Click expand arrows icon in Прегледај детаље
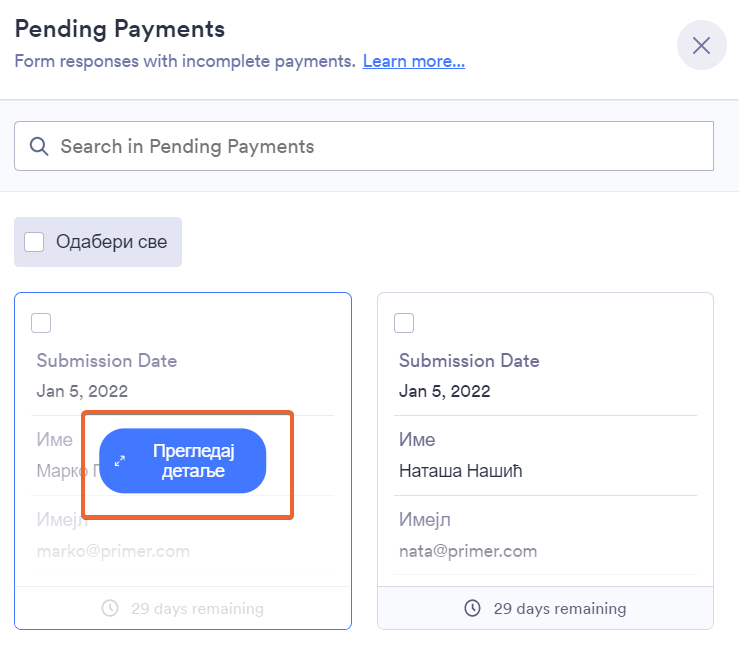Image resolution: width=739 pixels, height=658 pixels. [x=120, y=461]
